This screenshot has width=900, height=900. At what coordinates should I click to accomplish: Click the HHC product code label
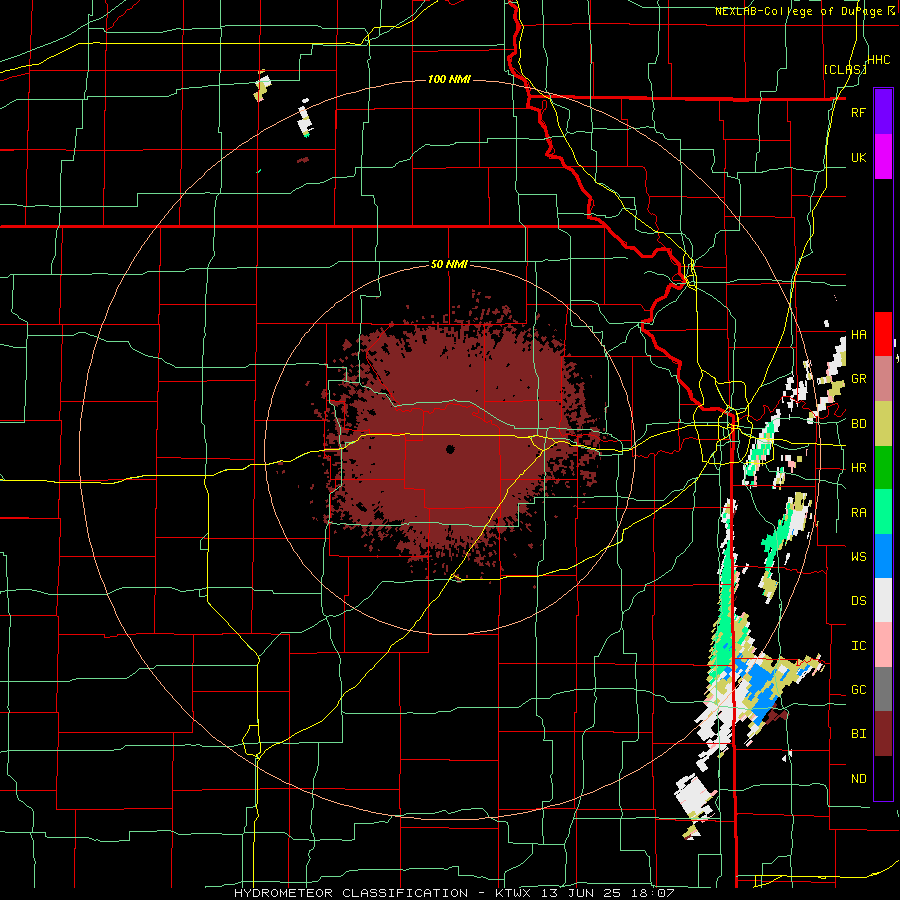pyautogui.click(x=878, y=60)
